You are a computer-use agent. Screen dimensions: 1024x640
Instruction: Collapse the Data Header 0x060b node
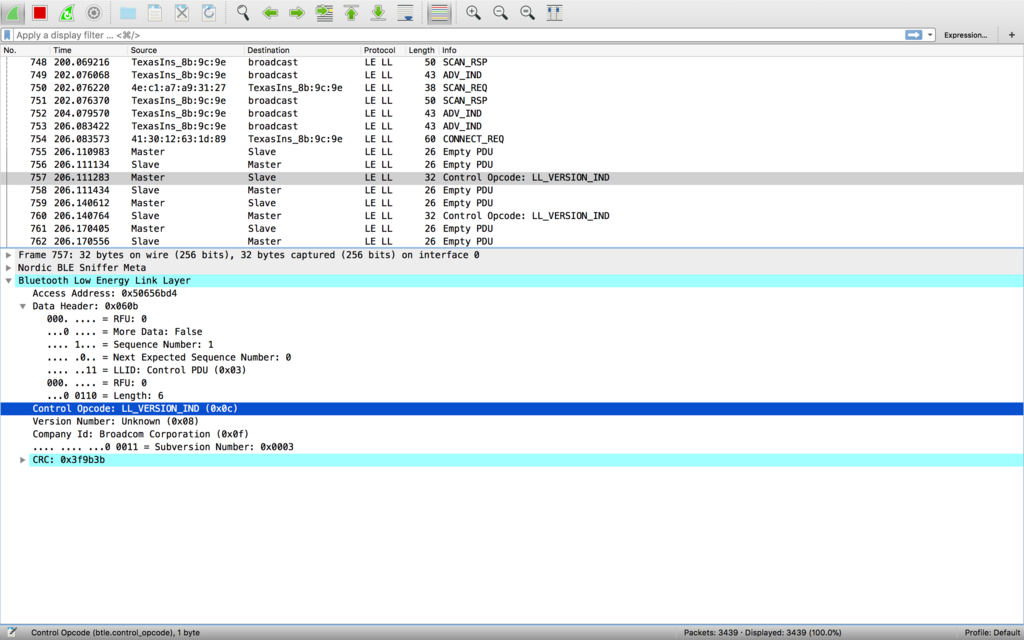pyautogui.click(x=23, y=306)
